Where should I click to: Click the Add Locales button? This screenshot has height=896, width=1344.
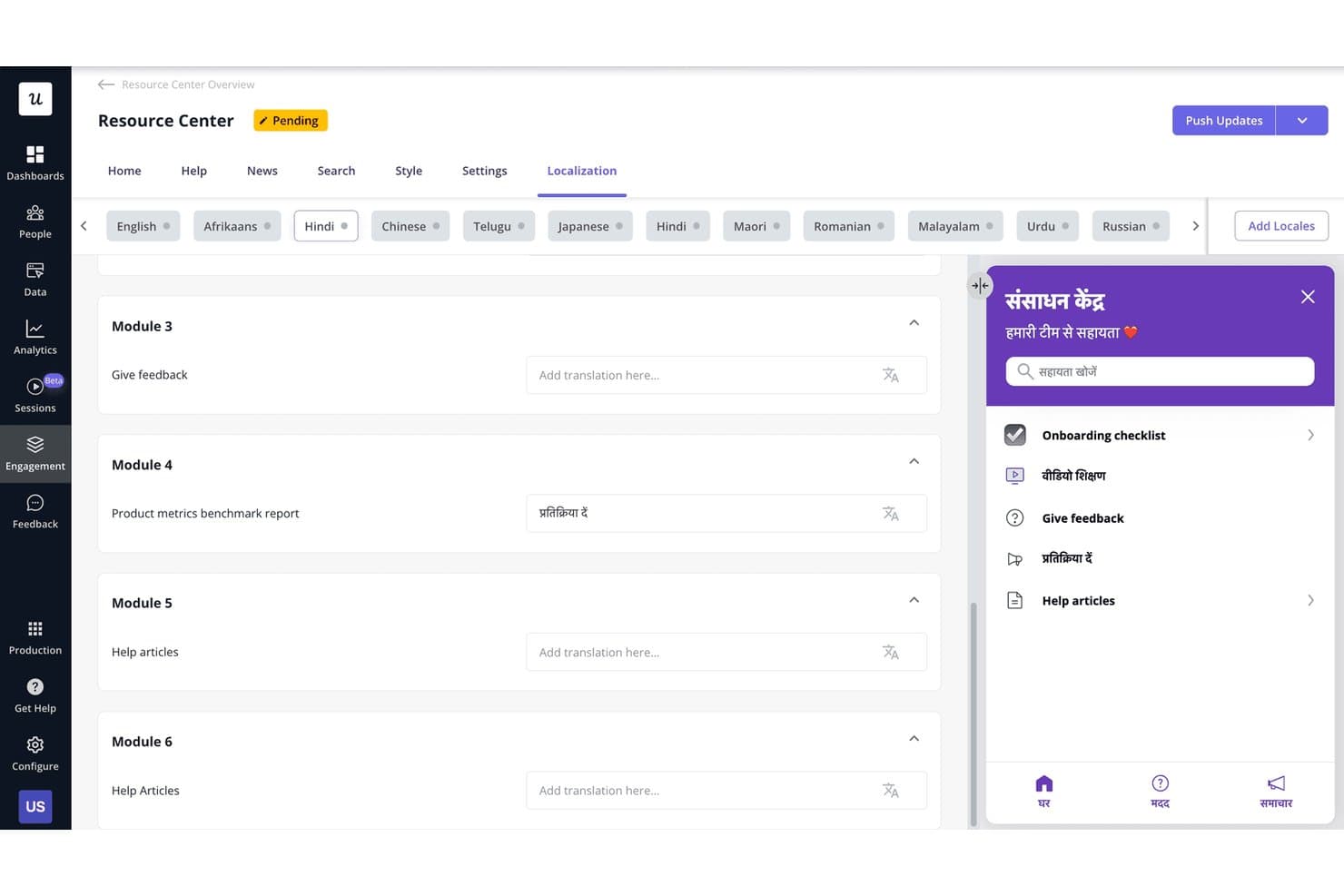point(1281,226)
